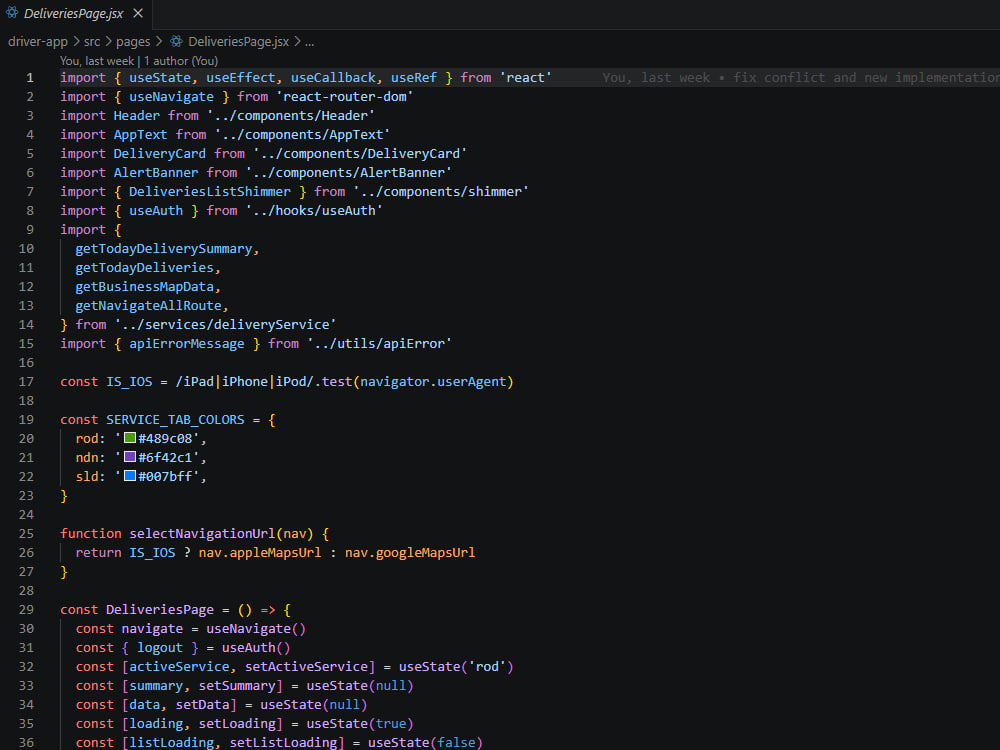
Task: Select the DeliveriesPage.jsx editor tab
Action: coord(76,13)
